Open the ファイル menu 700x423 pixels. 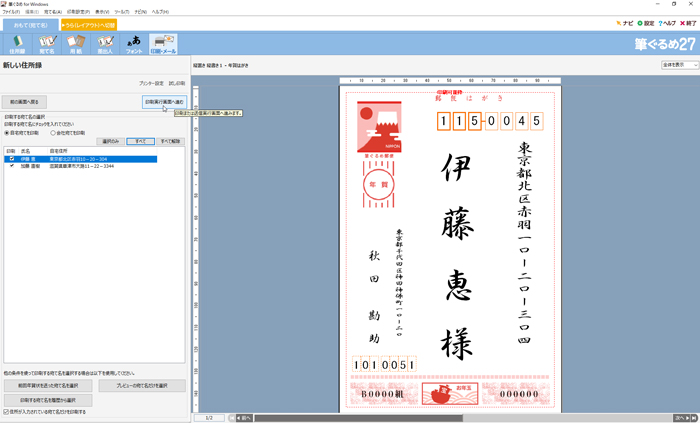click(x=11, y=11)
